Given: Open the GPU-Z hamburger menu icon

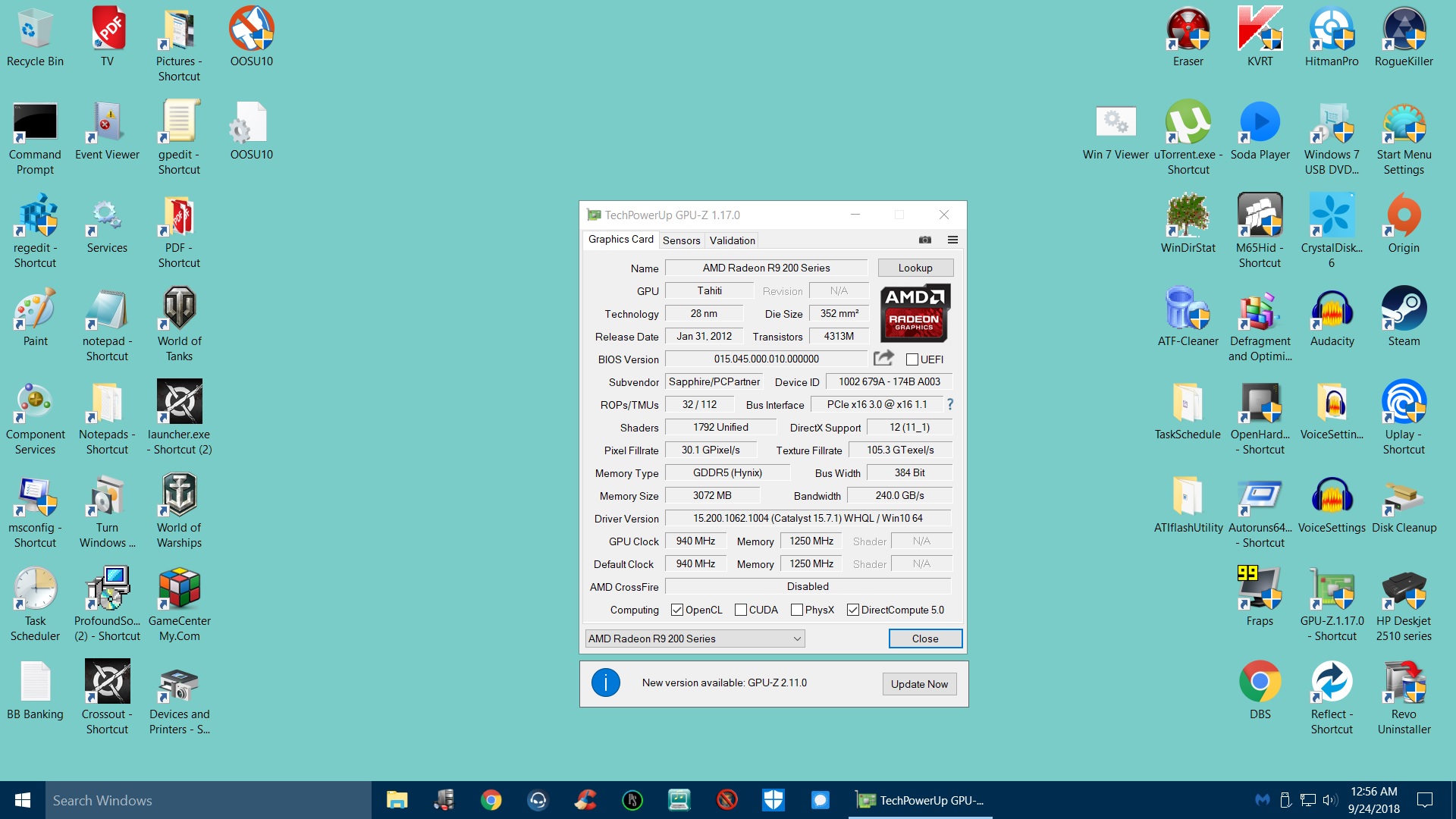Looking at the screenshot, I should (x=952, y=240).
